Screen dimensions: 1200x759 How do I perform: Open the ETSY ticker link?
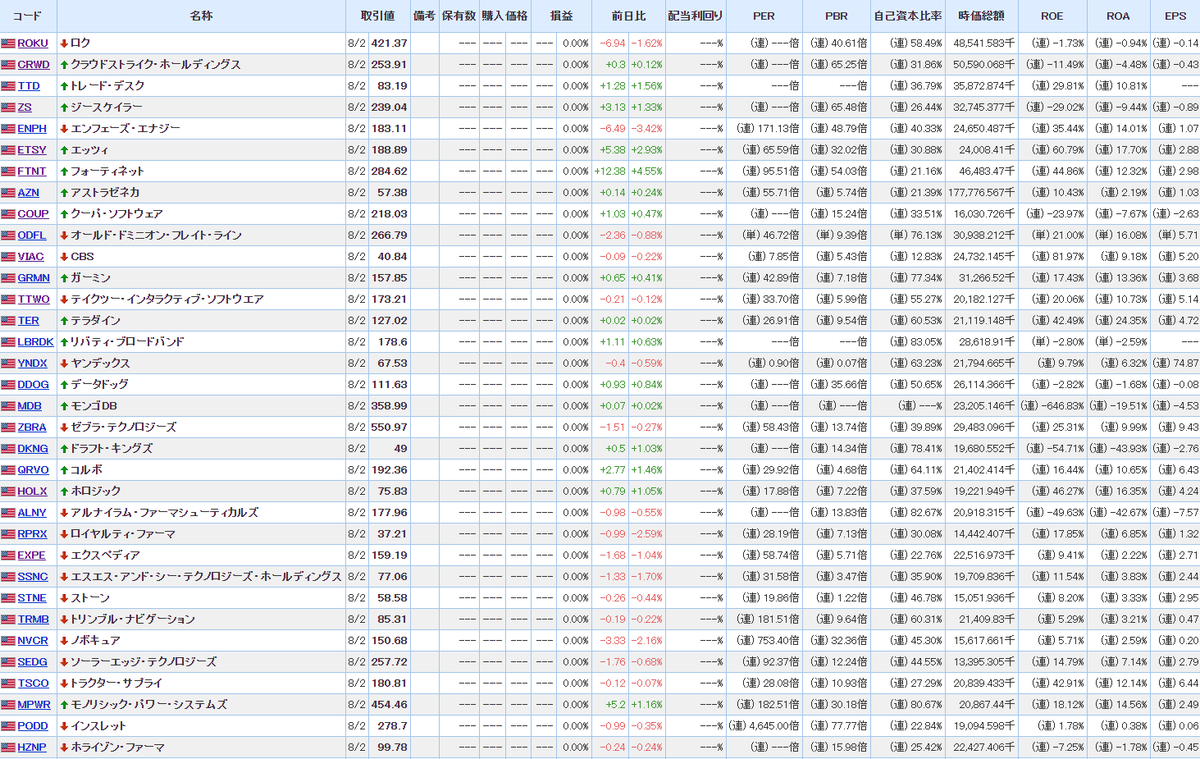[x=32, y=150]
